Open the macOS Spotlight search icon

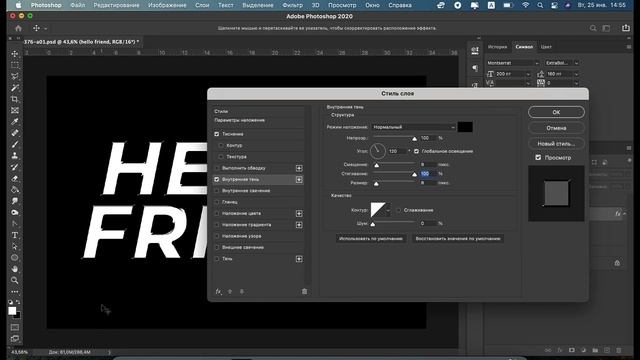[x=540, y=5]
